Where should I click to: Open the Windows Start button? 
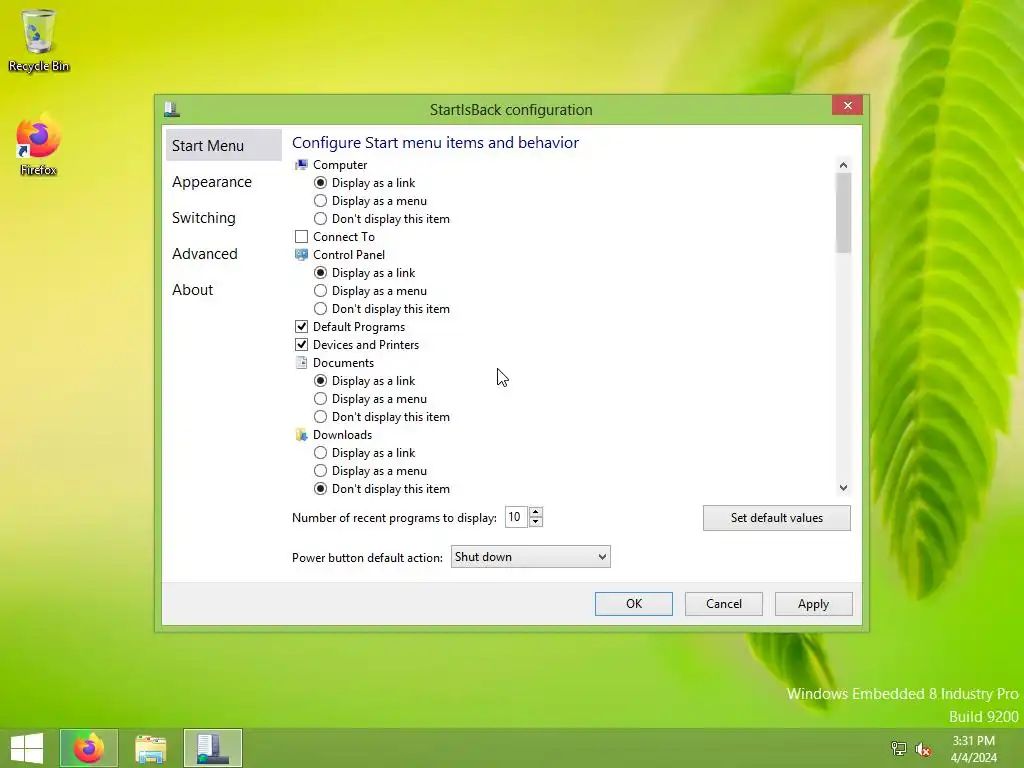(27, 748)
